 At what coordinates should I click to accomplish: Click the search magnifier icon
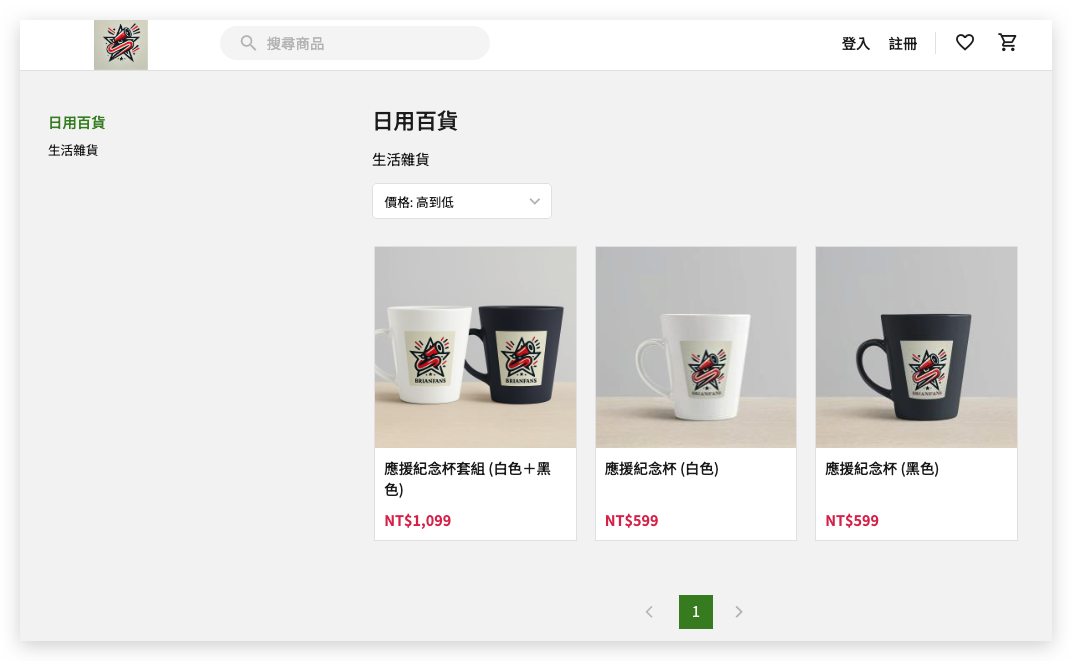click(248, 43)
